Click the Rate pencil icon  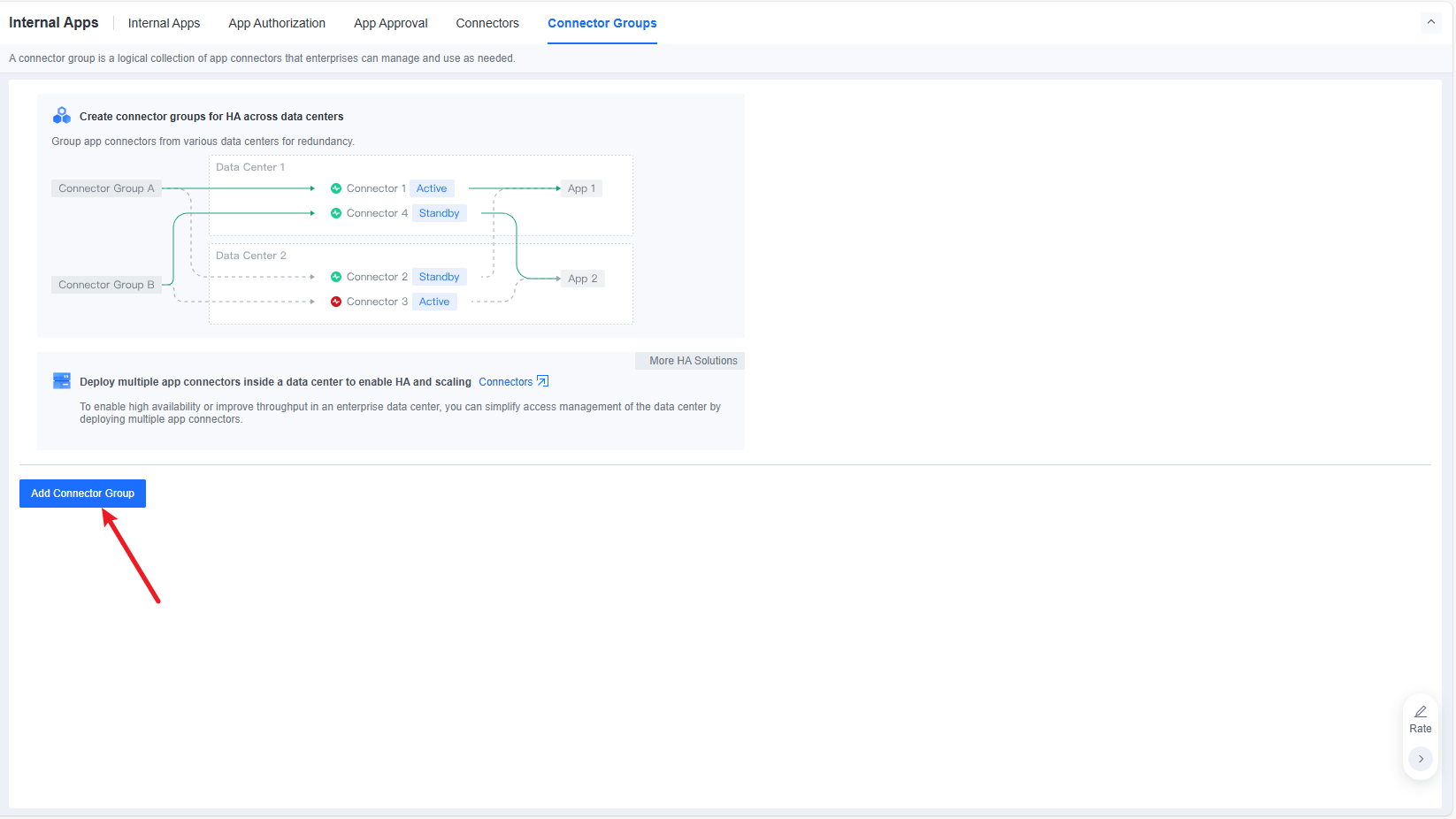1421,712
